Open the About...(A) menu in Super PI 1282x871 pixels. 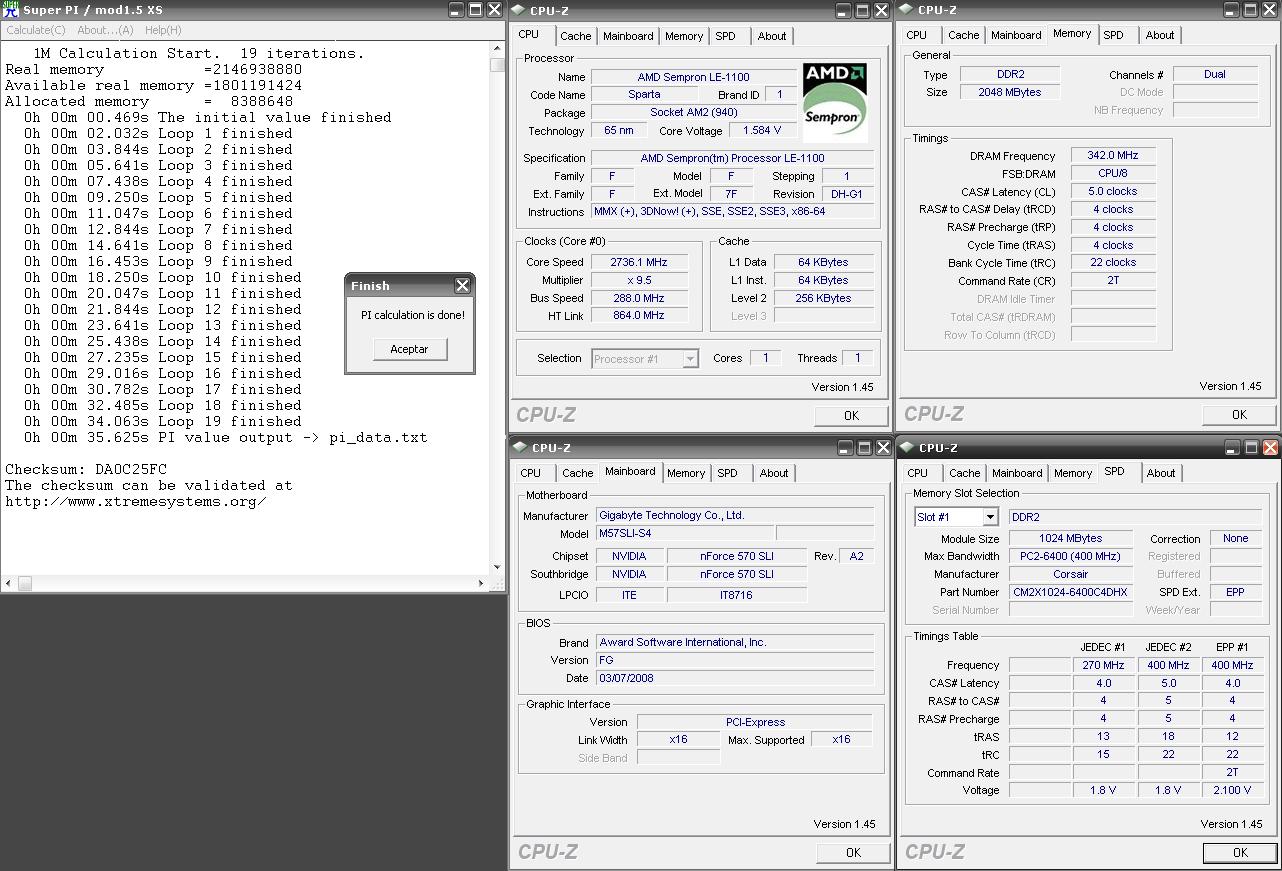(x=105, y=30)
